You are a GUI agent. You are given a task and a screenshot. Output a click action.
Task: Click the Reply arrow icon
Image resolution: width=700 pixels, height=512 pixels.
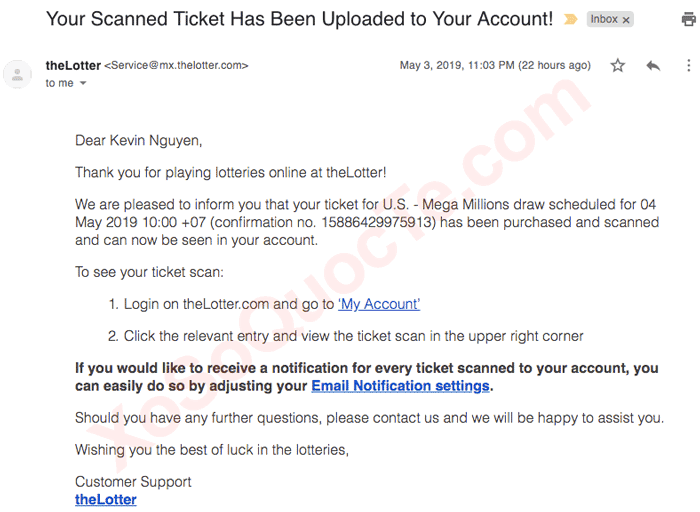[x=653, y=66]
